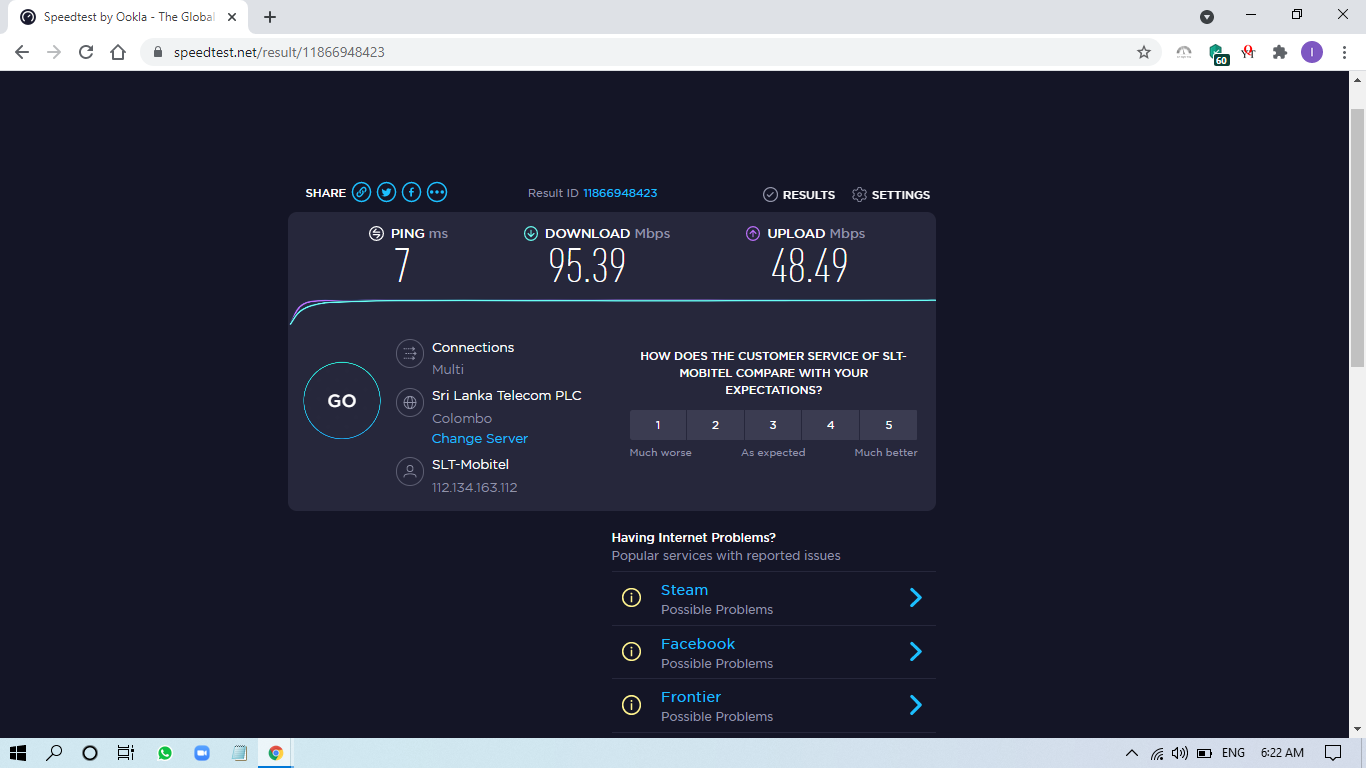Bookmark this page with star icon
This screenshot has height=768, width=1366.
(1144, 52)
